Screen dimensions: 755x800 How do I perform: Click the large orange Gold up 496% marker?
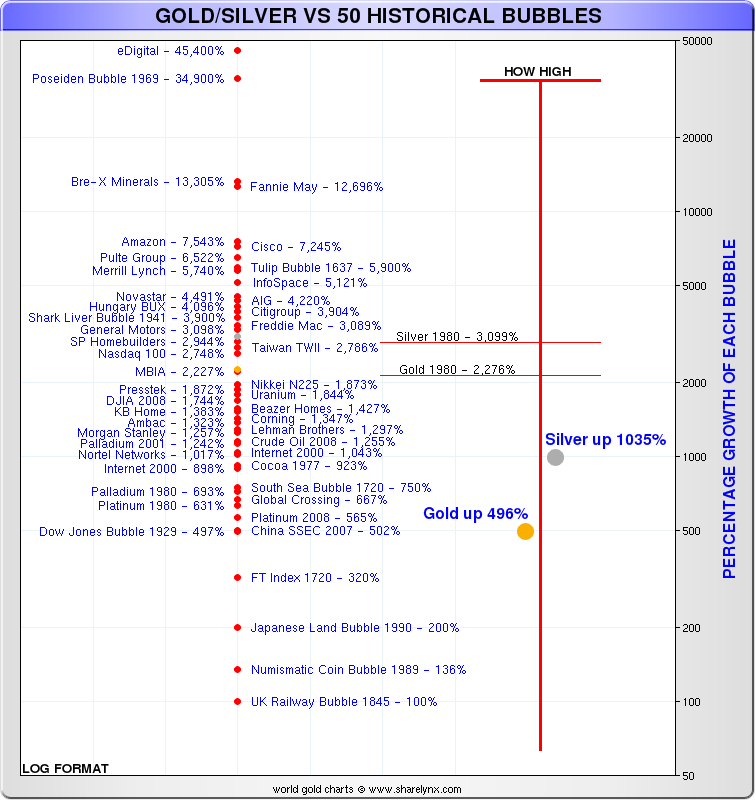pos(525,532)
